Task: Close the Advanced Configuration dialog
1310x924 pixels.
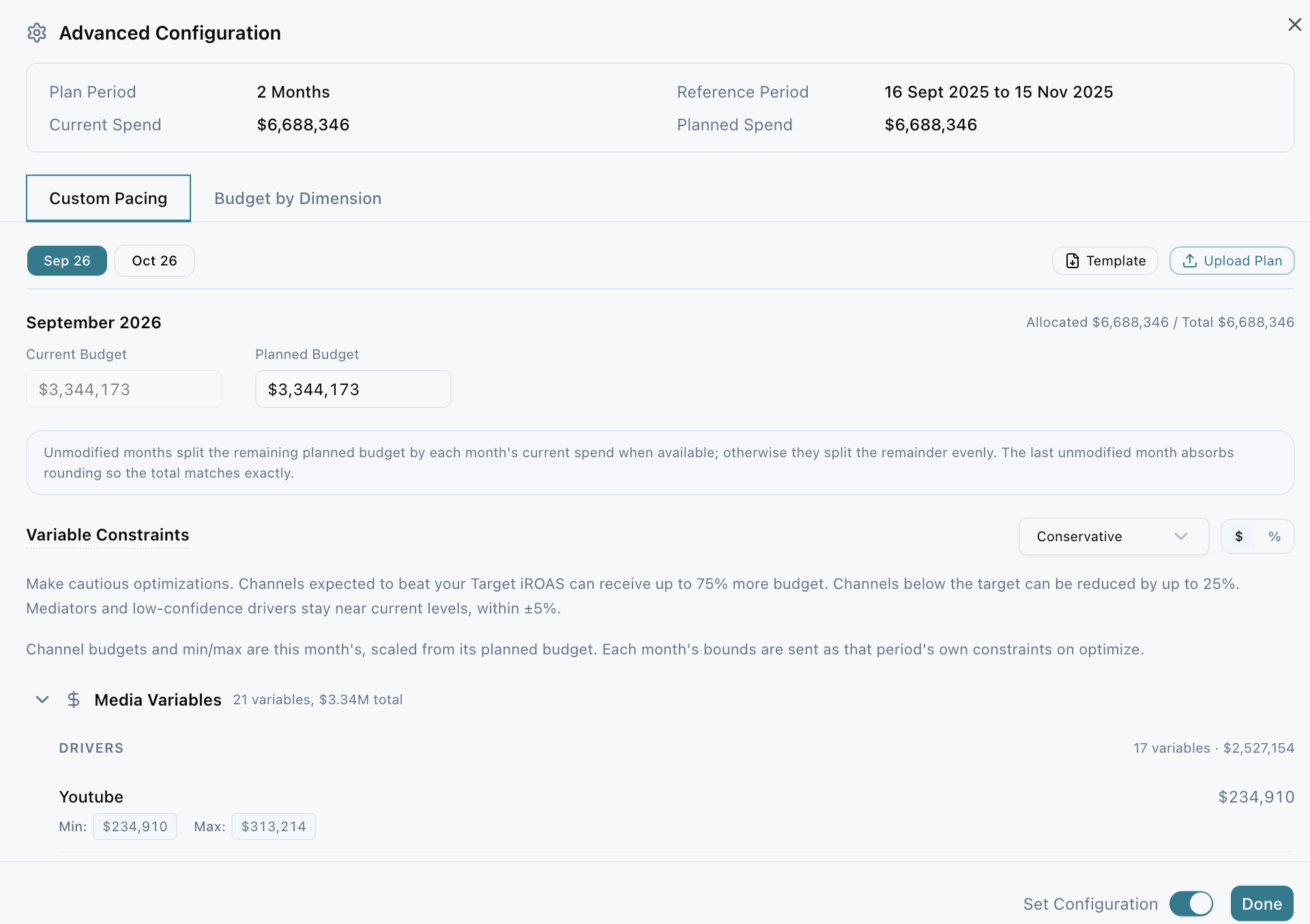Action: click(1294, 25)
